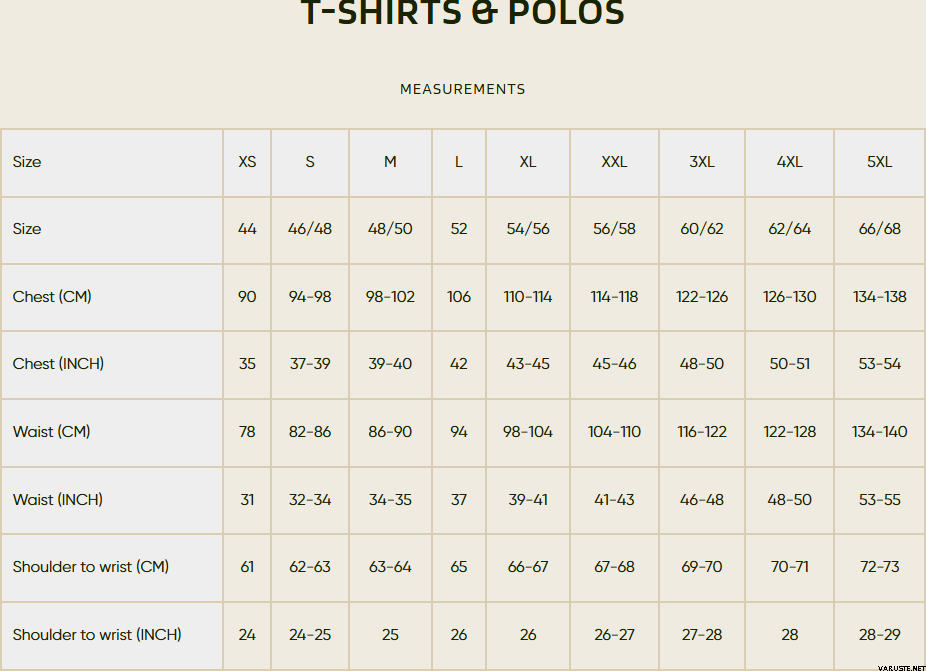The width and height of the screenshot is (926, 671).
Task: Select the Shoulder to wrist (CM) label
Action: coord(91,567)
